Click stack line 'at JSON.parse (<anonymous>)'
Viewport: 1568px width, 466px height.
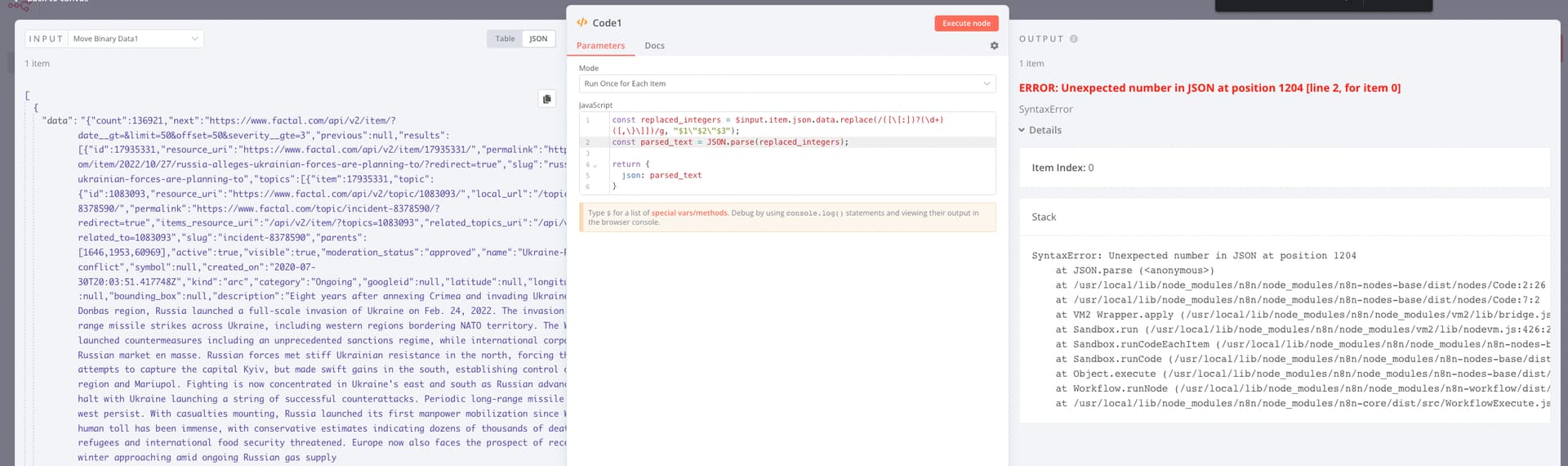1134,271
